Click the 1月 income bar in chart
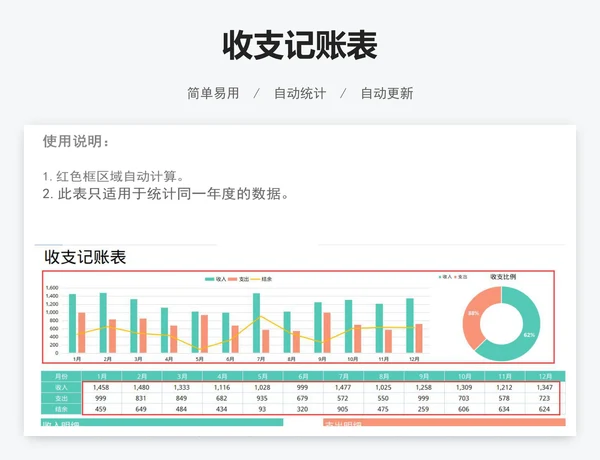 coord(72,323)
